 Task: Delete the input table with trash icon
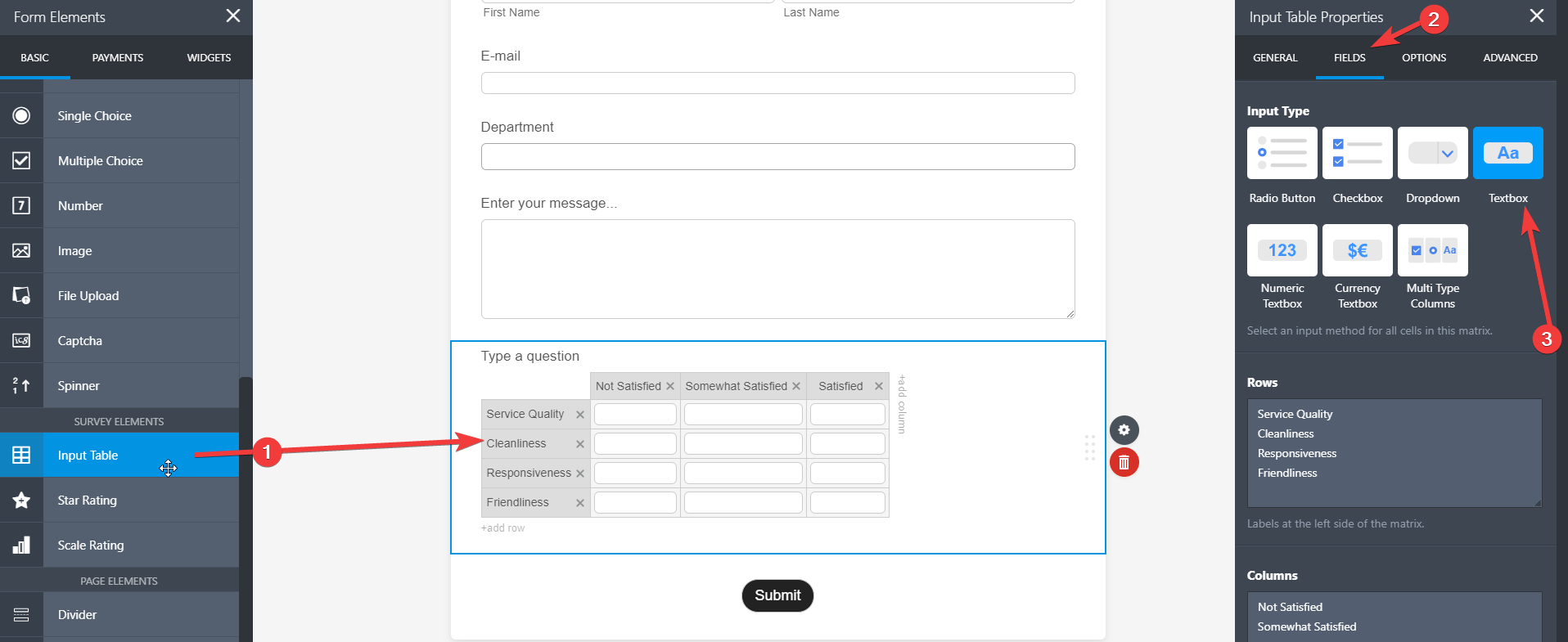tap(1124, 463)
